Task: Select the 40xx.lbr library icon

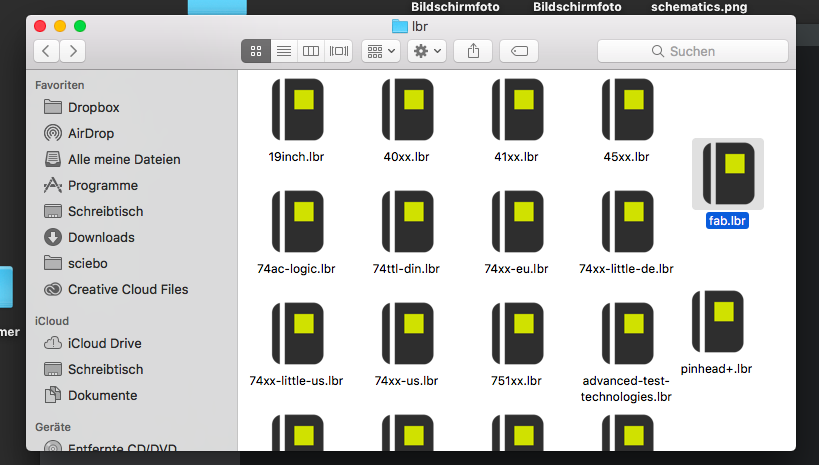Action: (407, 109)
